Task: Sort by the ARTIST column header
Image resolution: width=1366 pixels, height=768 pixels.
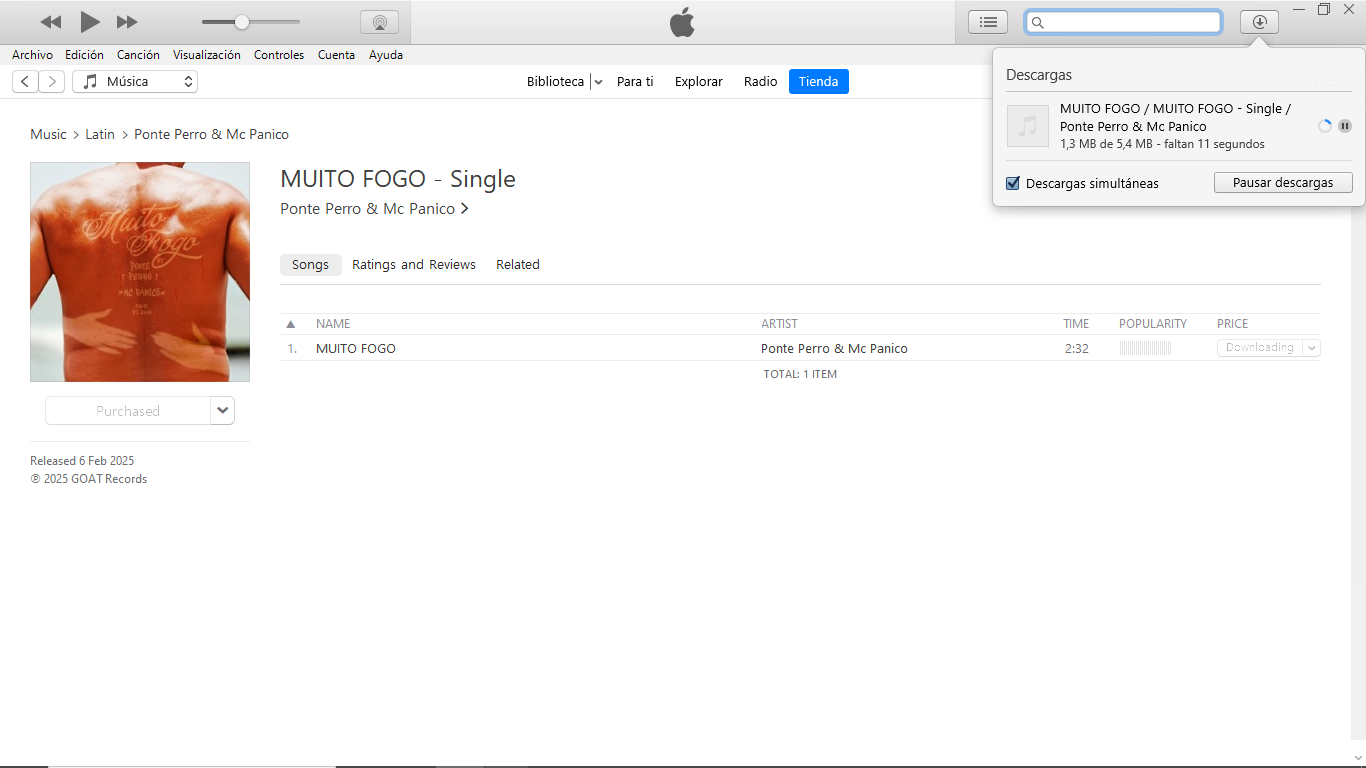Action: [x=780, y=324]
